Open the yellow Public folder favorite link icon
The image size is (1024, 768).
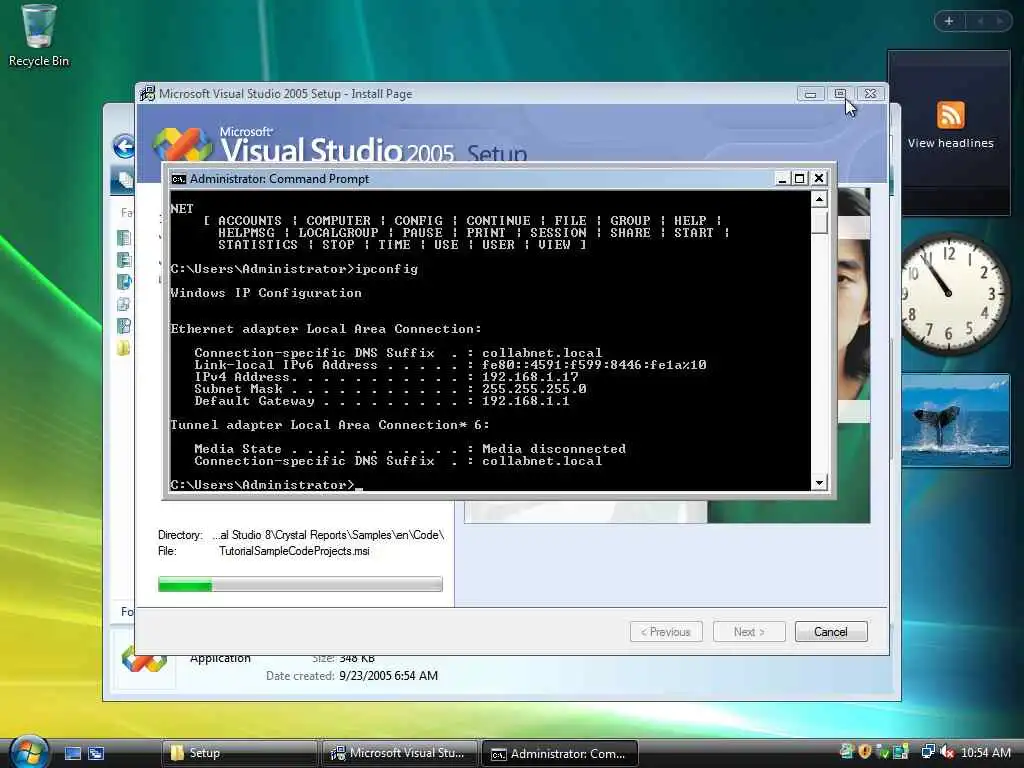124,347
